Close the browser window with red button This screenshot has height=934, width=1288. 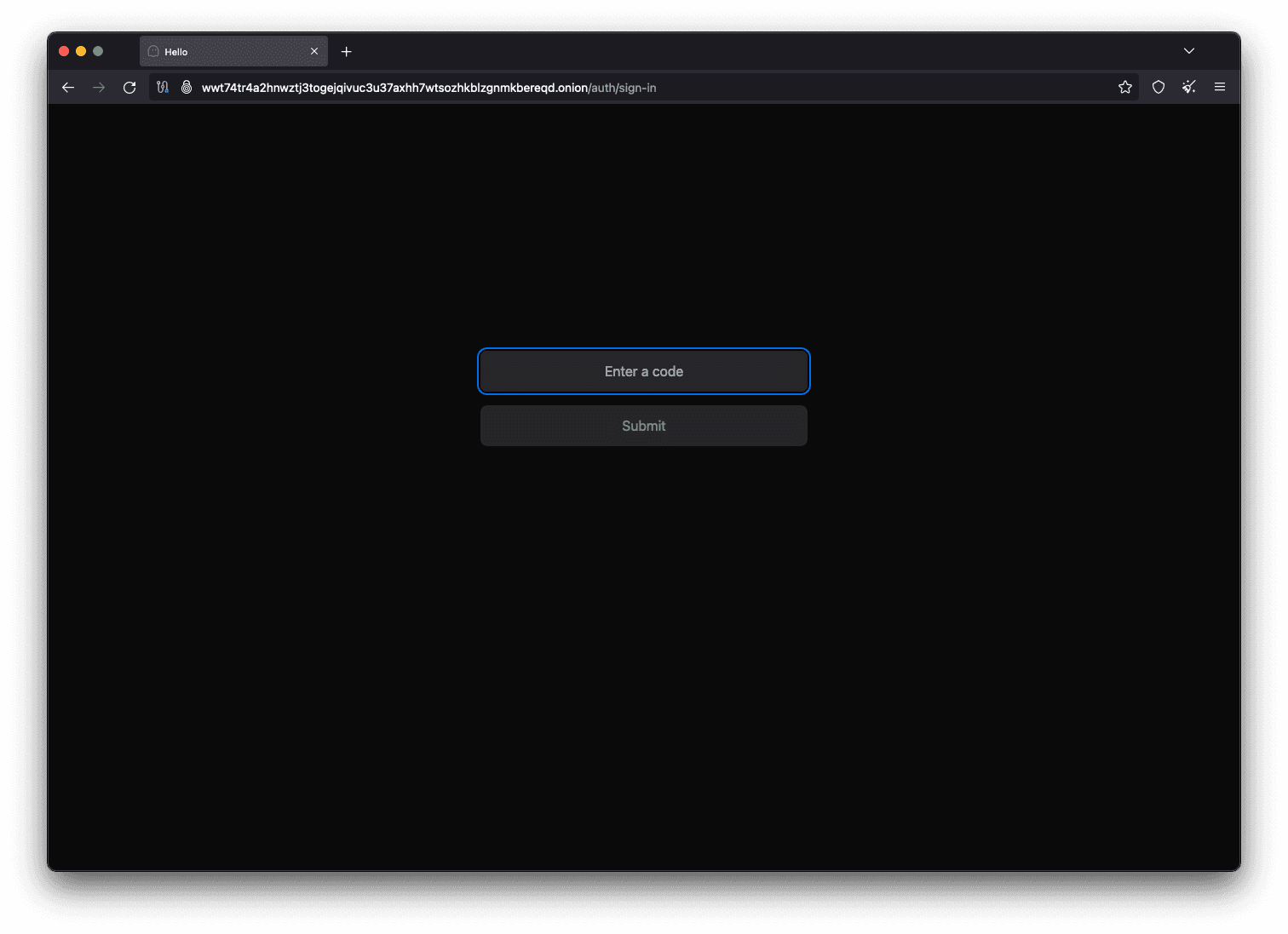(x=64, y=51)
